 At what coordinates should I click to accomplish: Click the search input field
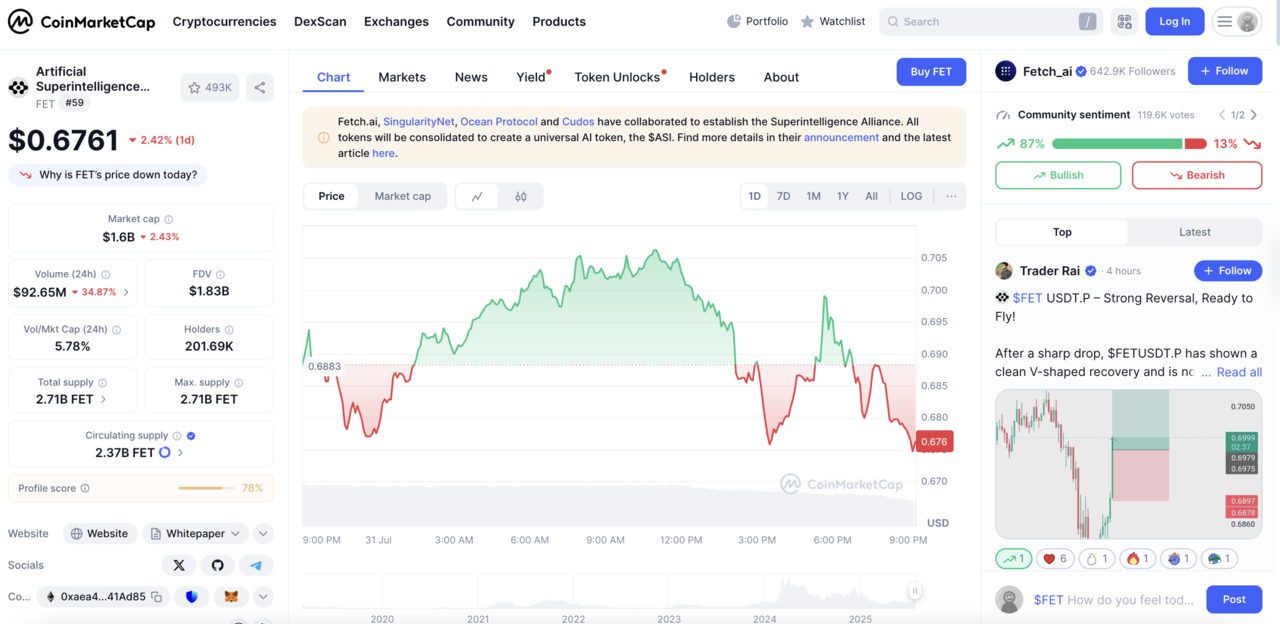tap(985, 21)
